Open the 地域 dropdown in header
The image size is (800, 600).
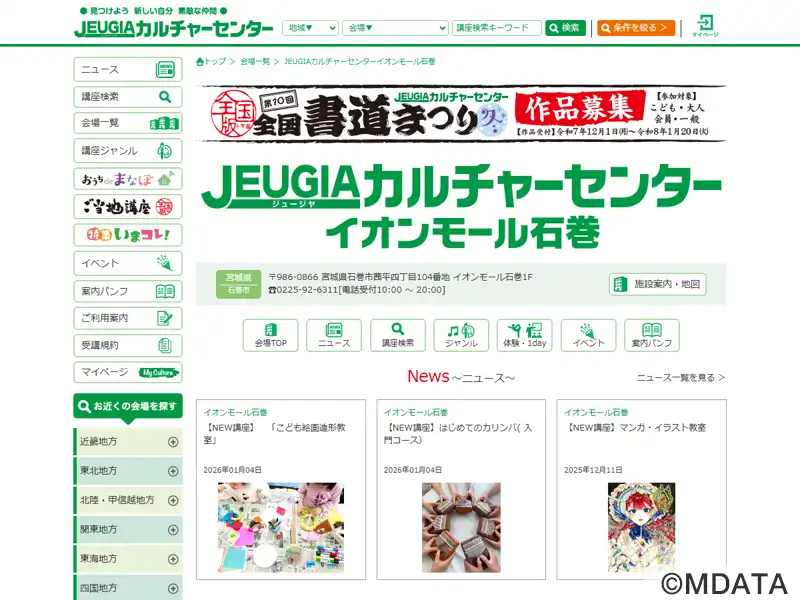pos(310,28)
